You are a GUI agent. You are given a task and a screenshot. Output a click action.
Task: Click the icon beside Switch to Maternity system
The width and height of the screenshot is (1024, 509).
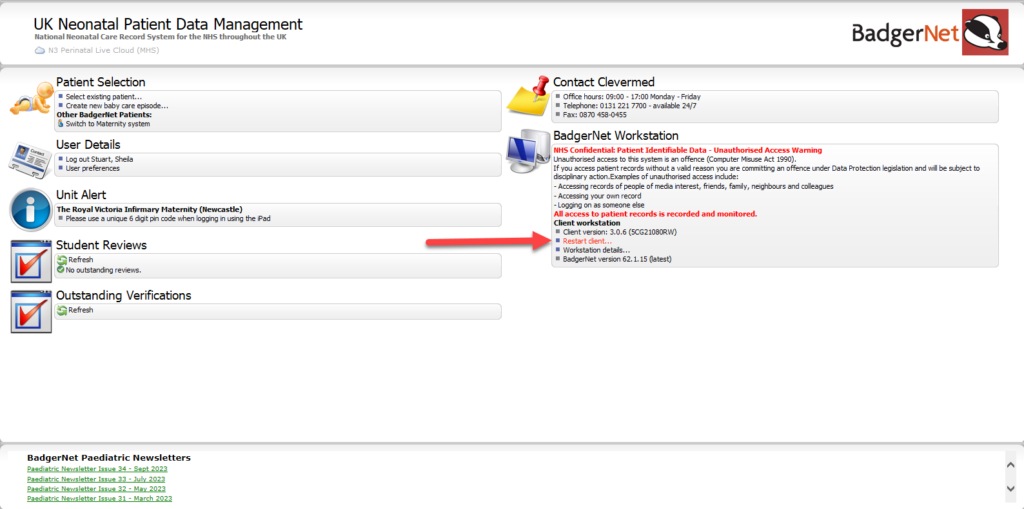click(61, 123)
